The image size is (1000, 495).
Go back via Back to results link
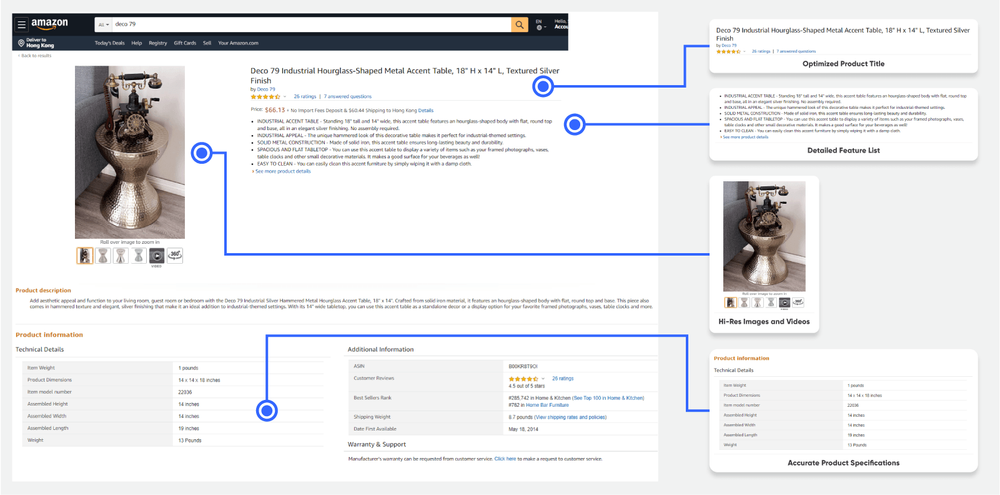click(35, 55)
